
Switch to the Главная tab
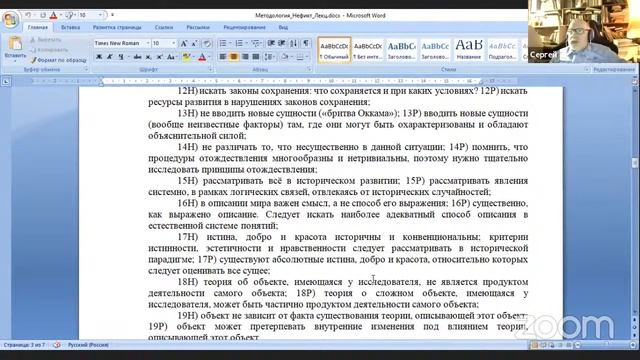38,27
